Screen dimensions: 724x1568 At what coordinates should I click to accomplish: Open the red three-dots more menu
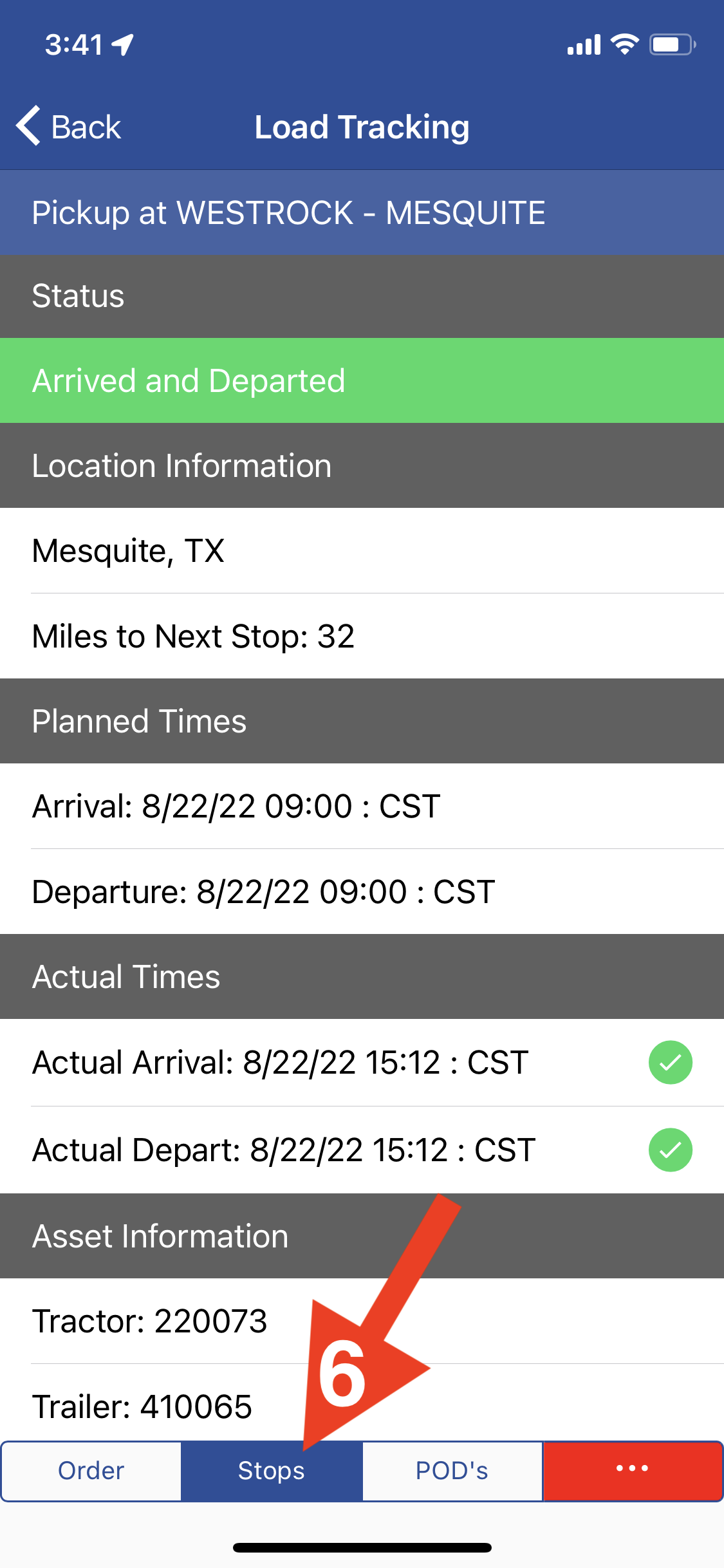click(633, 1471)
